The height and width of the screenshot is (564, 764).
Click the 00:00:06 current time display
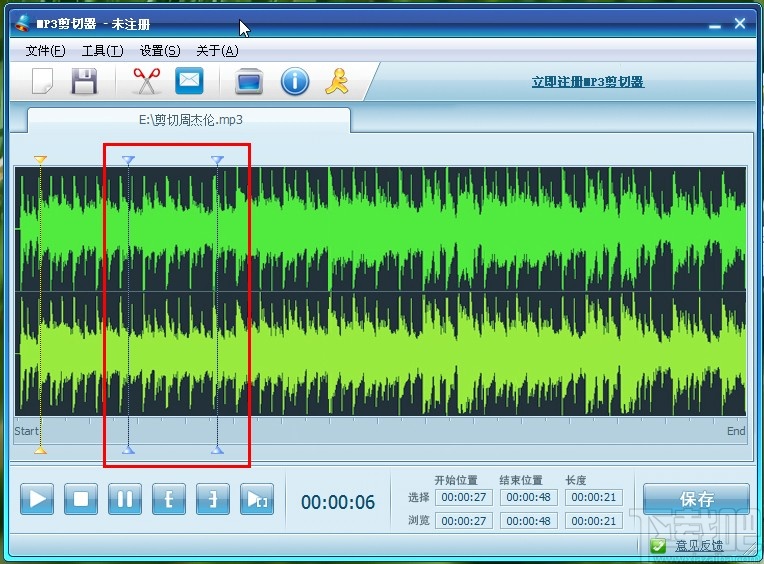(338, 502)
